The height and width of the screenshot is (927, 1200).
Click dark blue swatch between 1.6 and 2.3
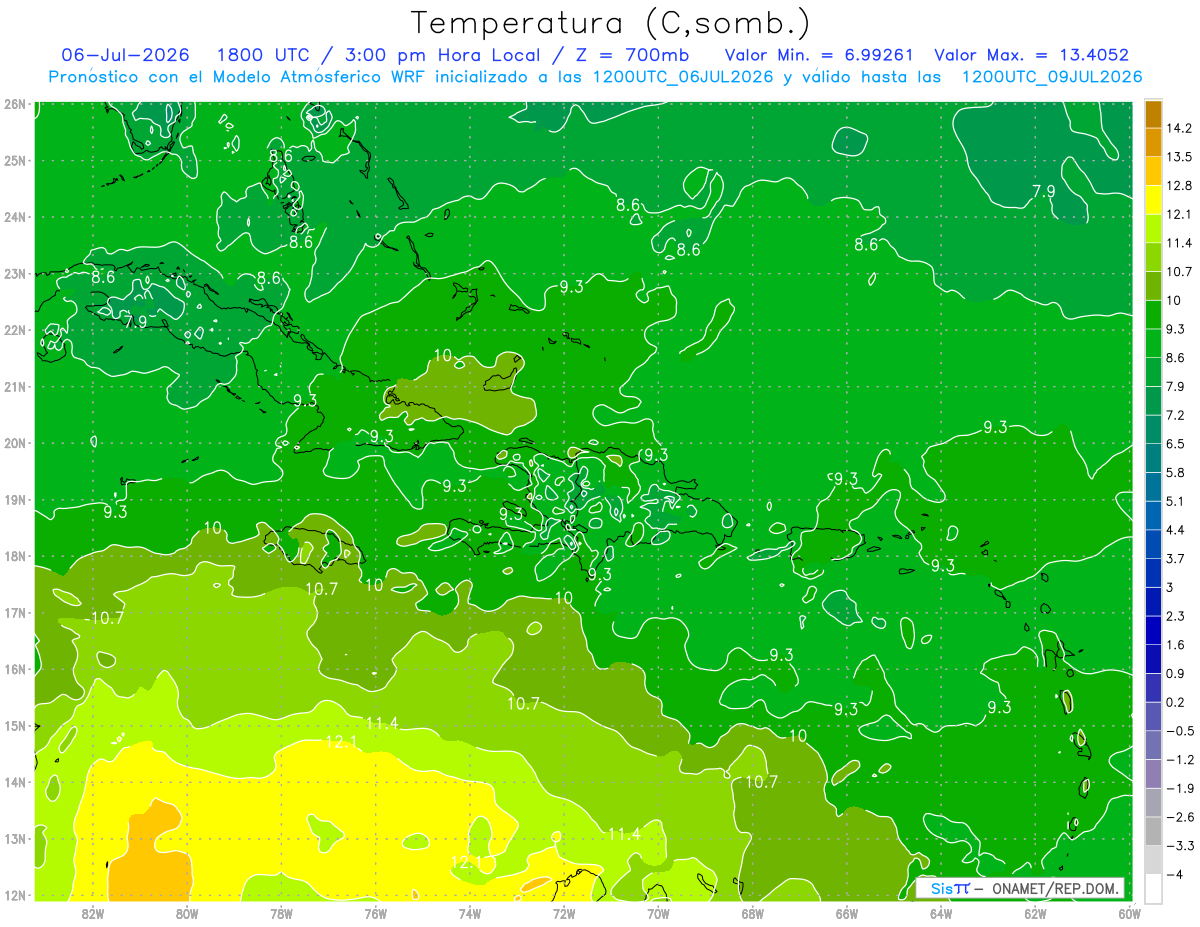tap(1154, 630)
